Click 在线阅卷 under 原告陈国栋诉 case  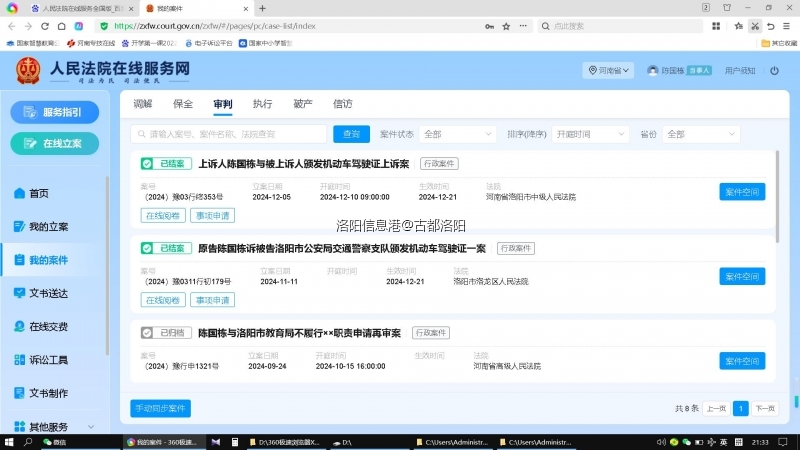pos(163,301)
